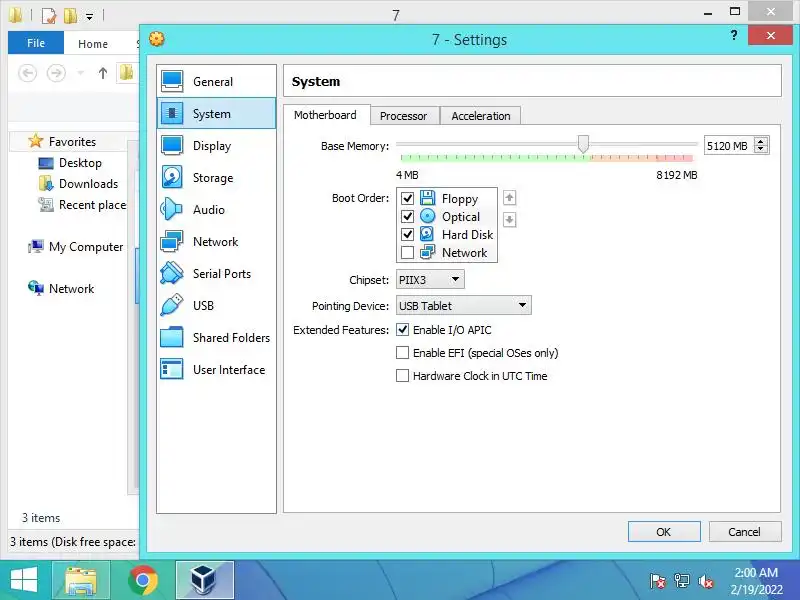
Task: Open the Windows Start button
Action: tap(23, 580)
